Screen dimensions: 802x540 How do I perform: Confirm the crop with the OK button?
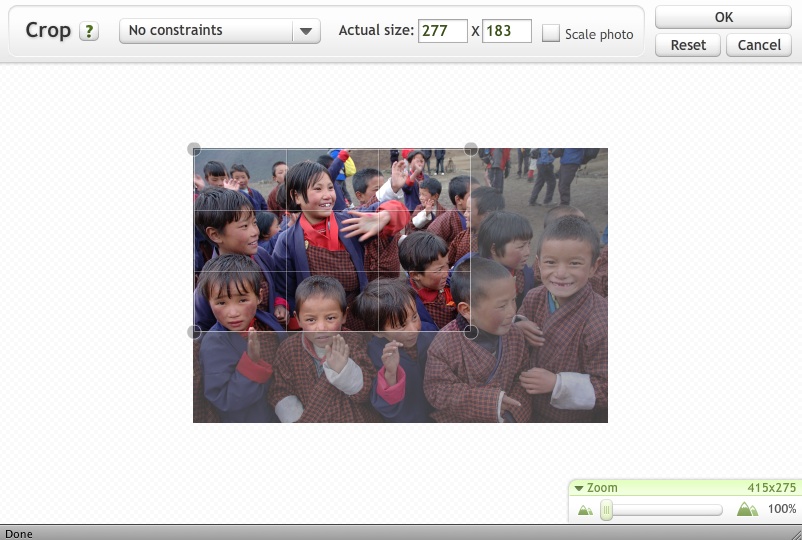click(x=723, y=17)
